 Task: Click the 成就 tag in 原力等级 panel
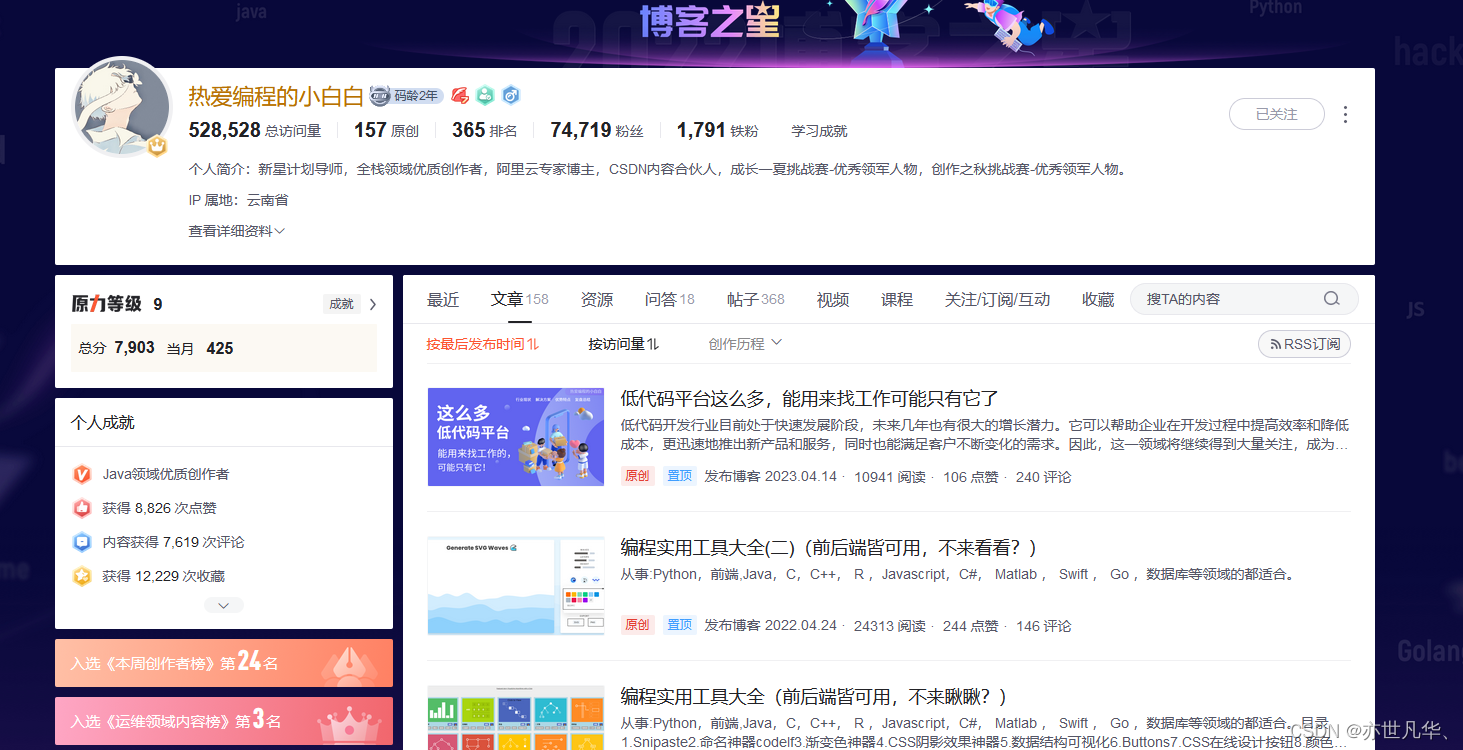pos(342,304)
